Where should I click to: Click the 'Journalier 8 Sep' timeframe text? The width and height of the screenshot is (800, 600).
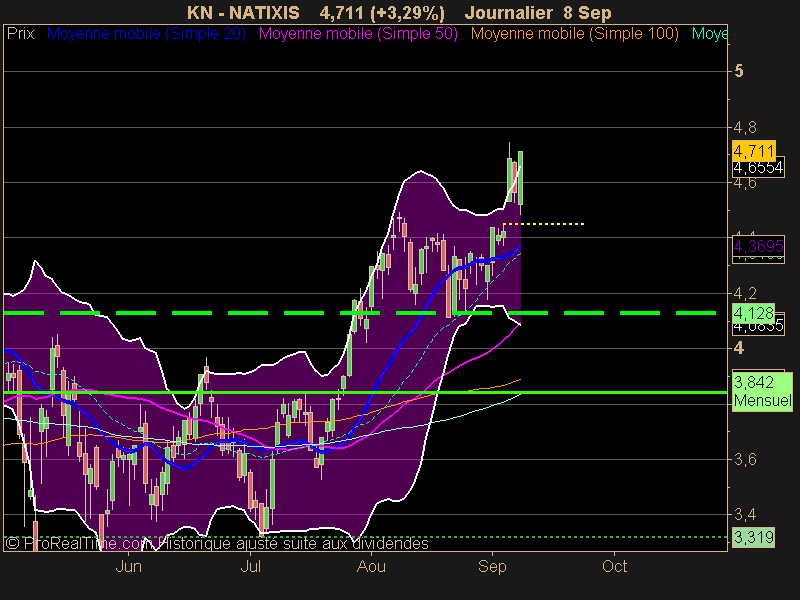point(538,12)
